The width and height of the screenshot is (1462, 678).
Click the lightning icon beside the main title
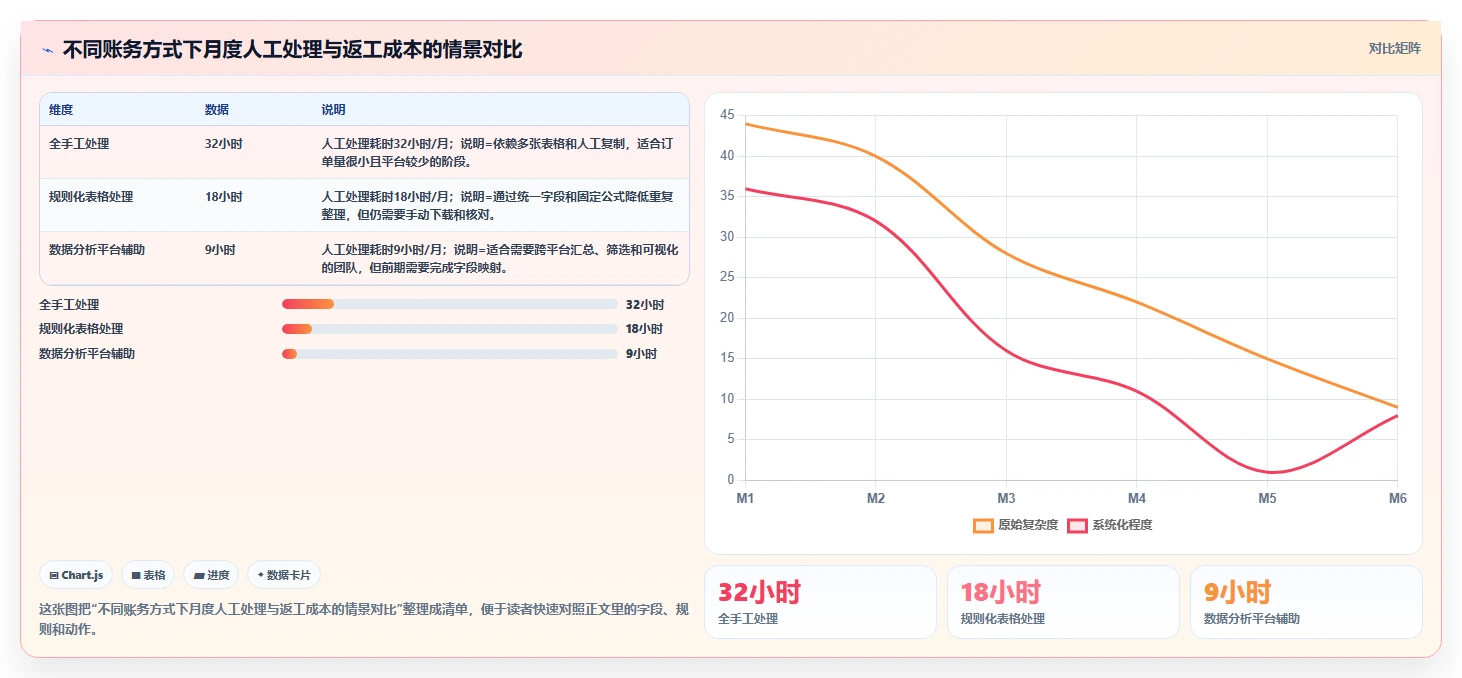(48, 50)
